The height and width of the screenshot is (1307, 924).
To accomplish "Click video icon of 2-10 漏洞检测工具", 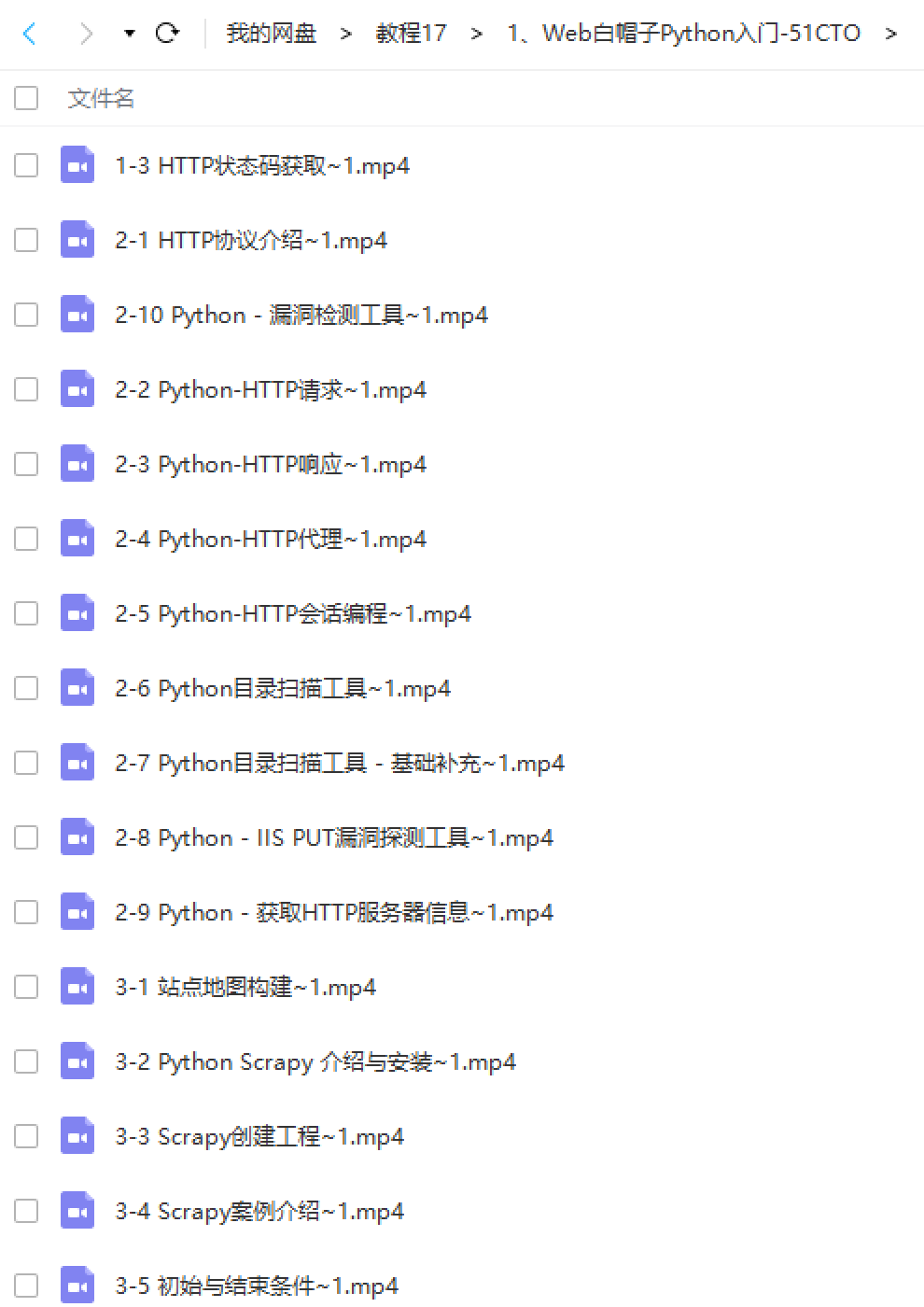I will coord(77,315).
